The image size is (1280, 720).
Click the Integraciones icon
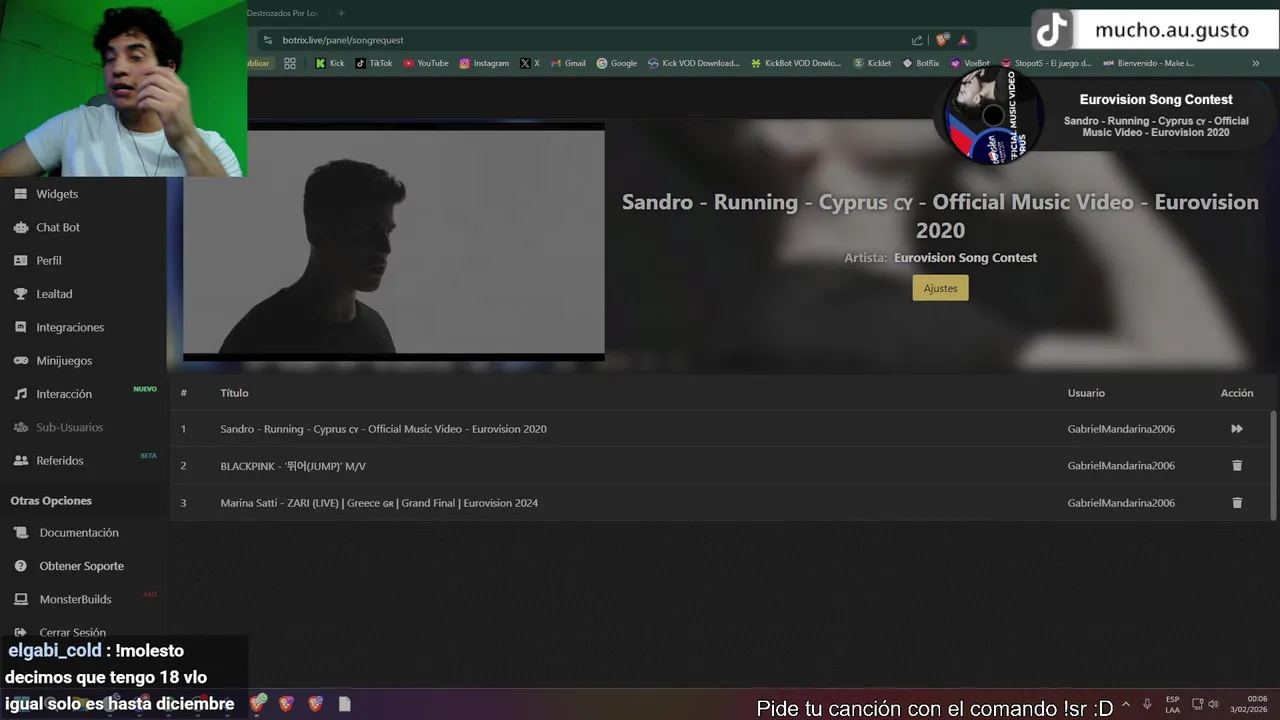(x=20, y=327)
